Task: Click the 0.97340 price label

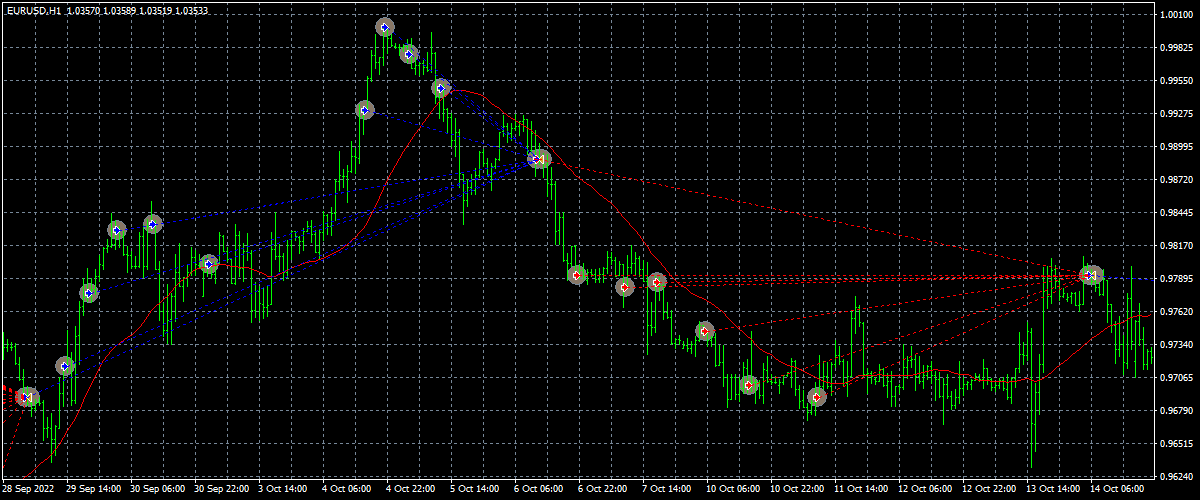Action: click(1175, 345)
